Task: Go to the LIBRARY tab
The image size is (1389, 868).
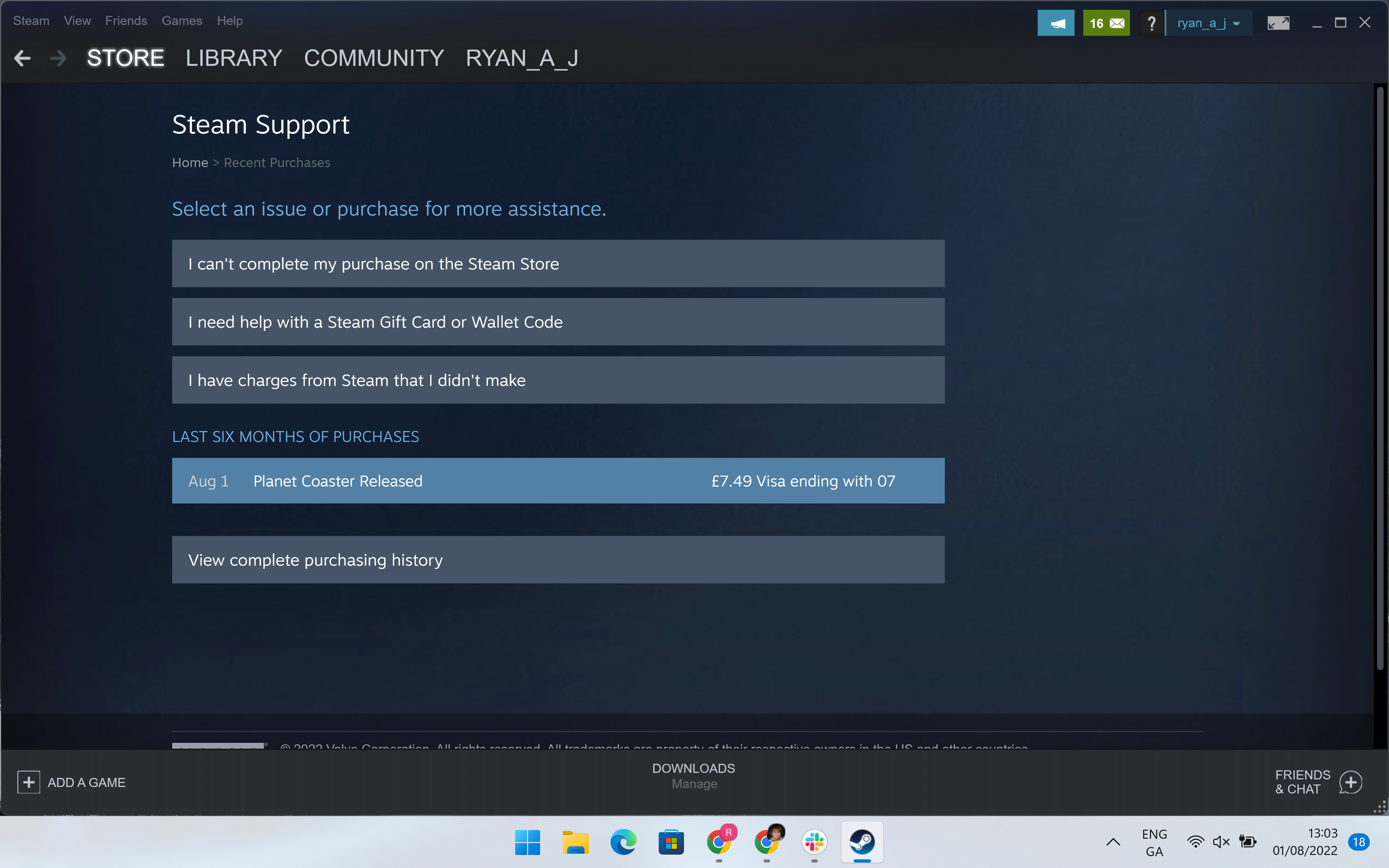Action: (234, 58)
